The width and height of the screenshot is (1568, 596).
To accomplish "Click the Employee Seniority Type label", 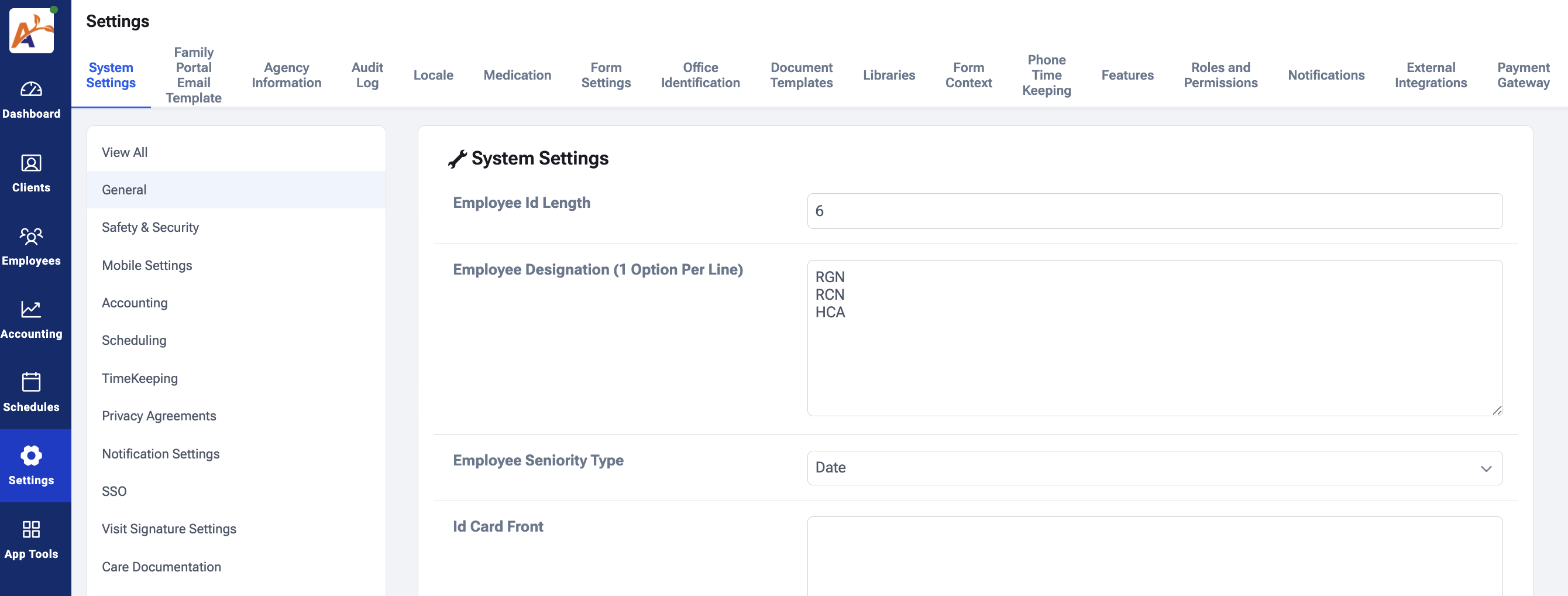I will [x=538, y=460].
